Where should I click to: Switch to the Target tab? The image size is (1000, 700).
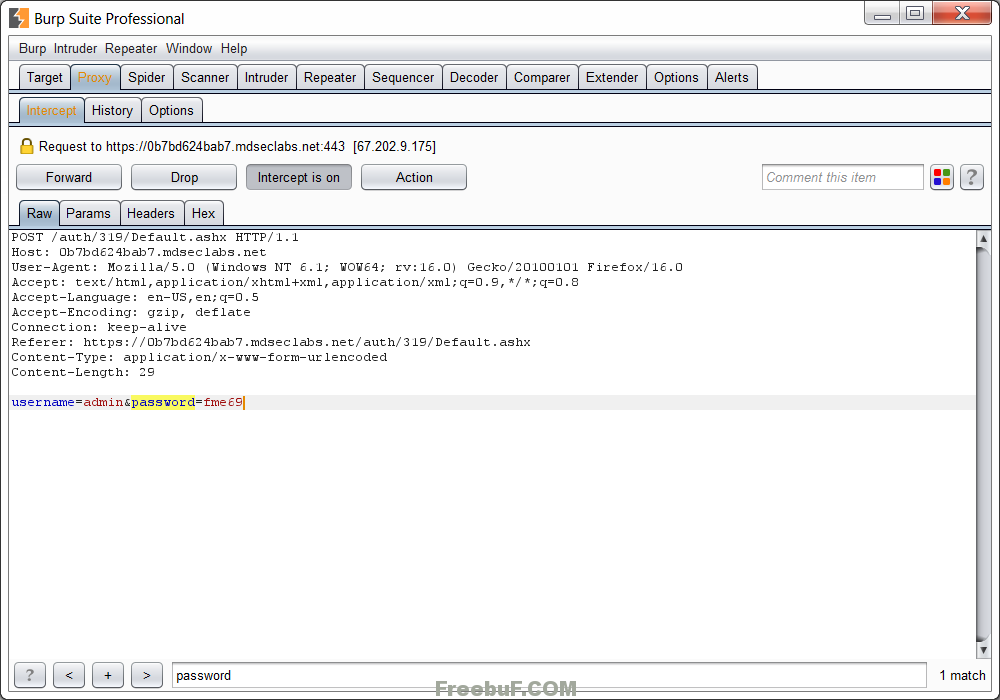(45, 77)
